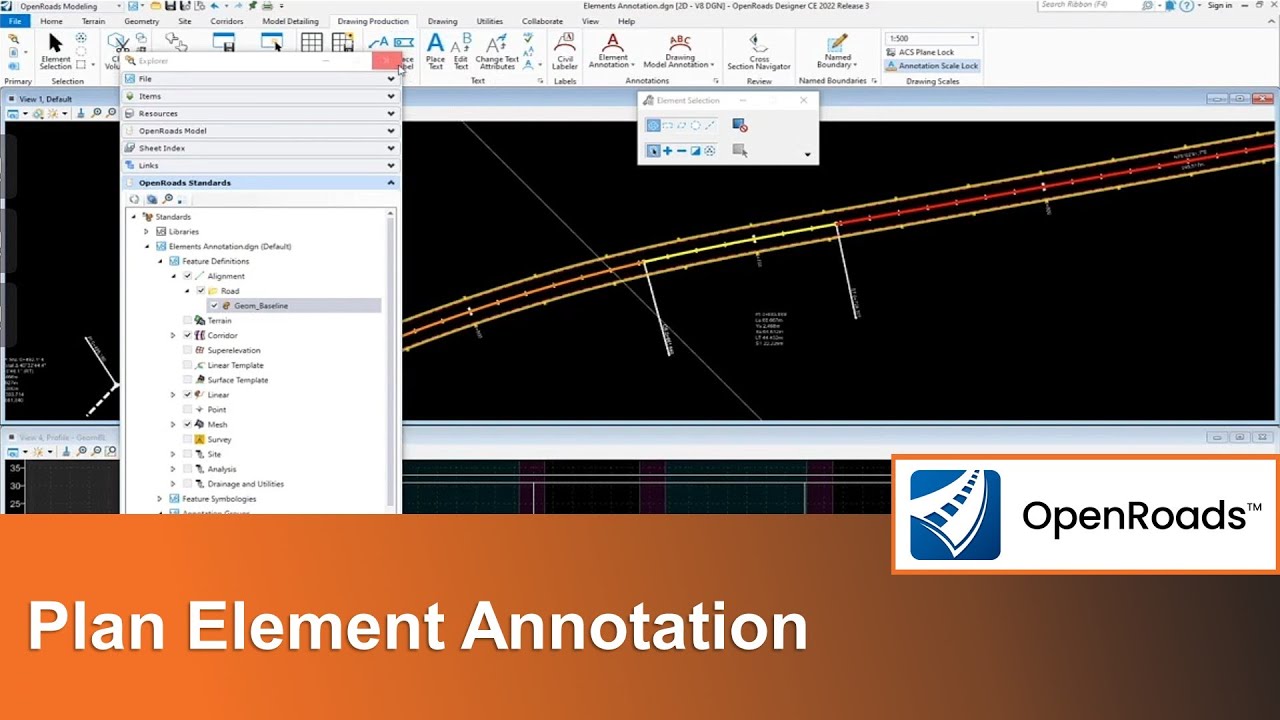Check the Survey checkbox
The height and width of the screenshot is (720, 1280).
click(x=187, y=440)
